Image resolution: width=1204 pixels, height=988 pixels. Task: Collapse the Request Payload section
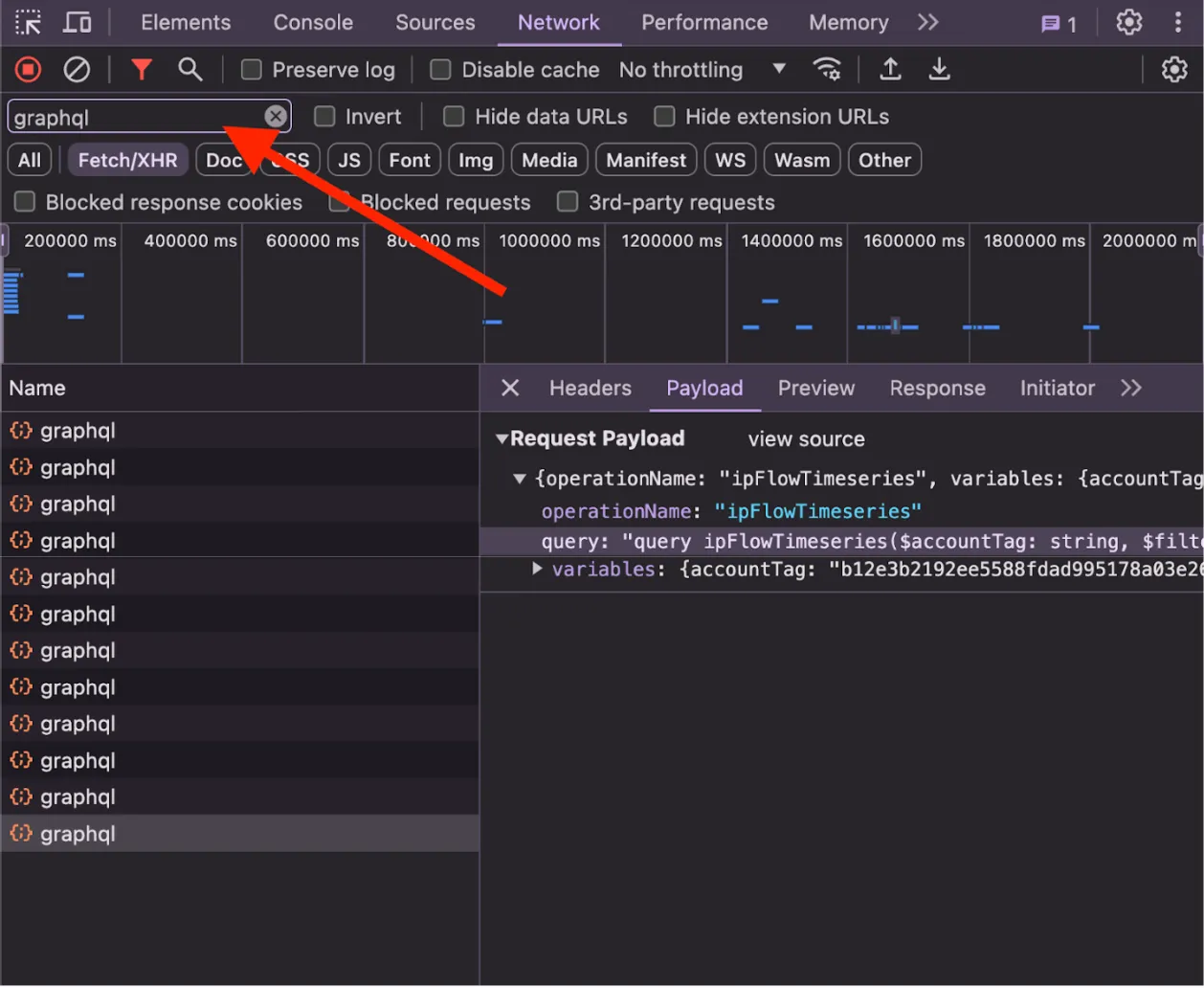[x=502, y=438]
